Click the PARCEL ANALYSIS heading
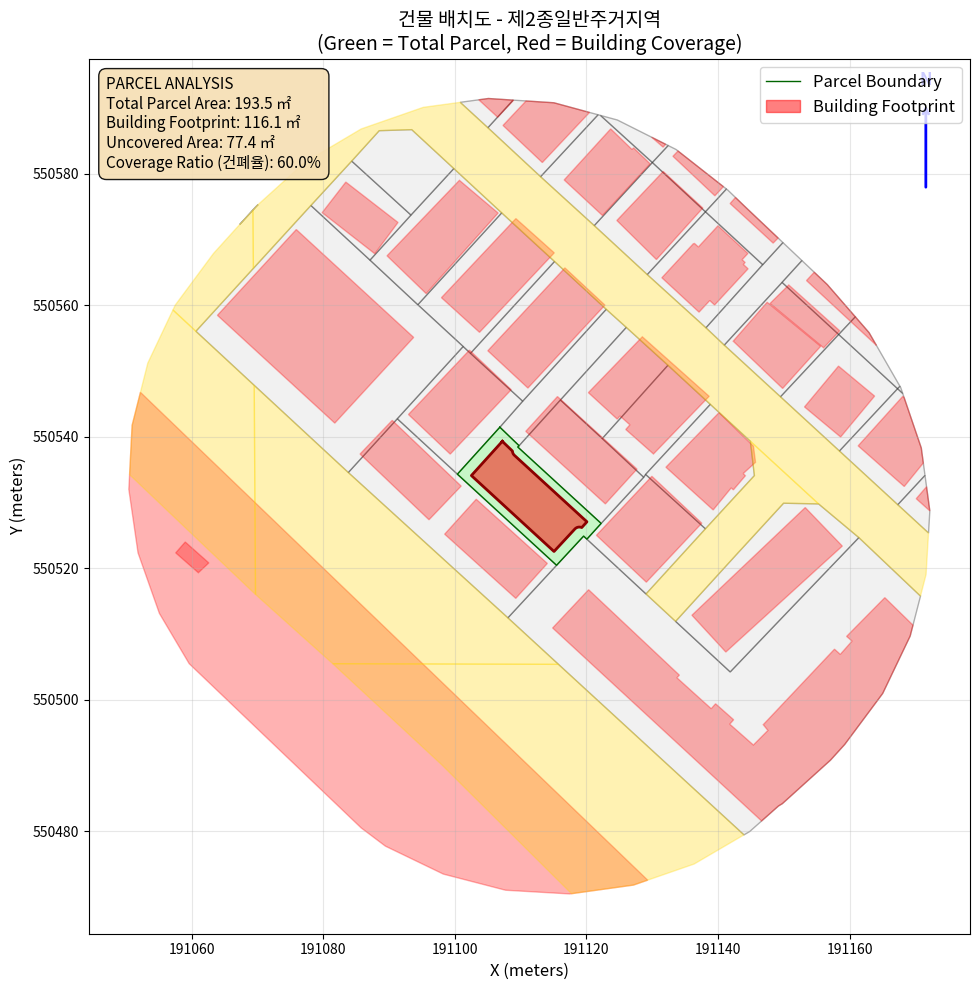 pyautogui.click(x=169, y=83)
